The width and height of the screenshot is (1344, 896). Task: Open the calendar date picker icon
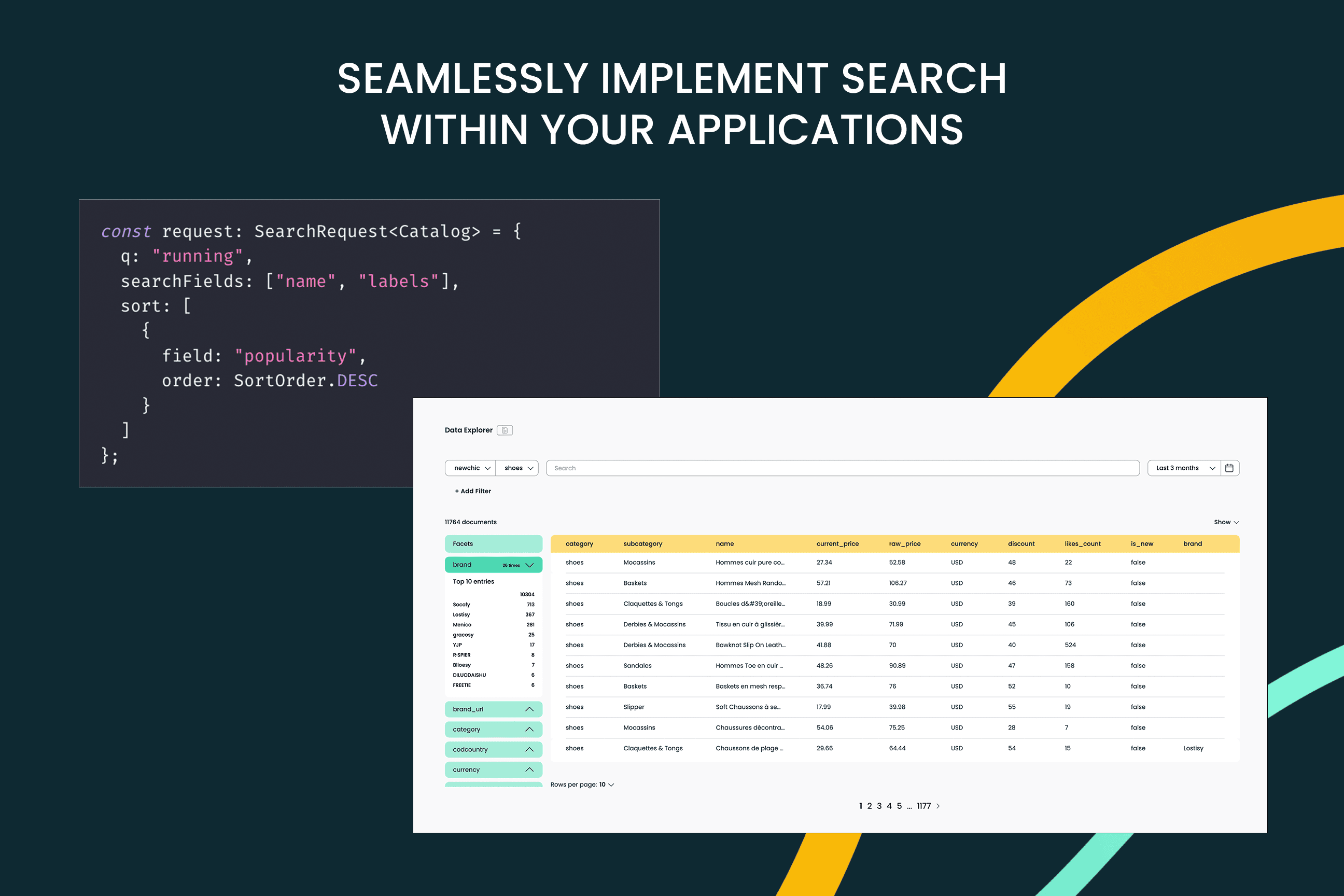click(x=1229, y=468)
